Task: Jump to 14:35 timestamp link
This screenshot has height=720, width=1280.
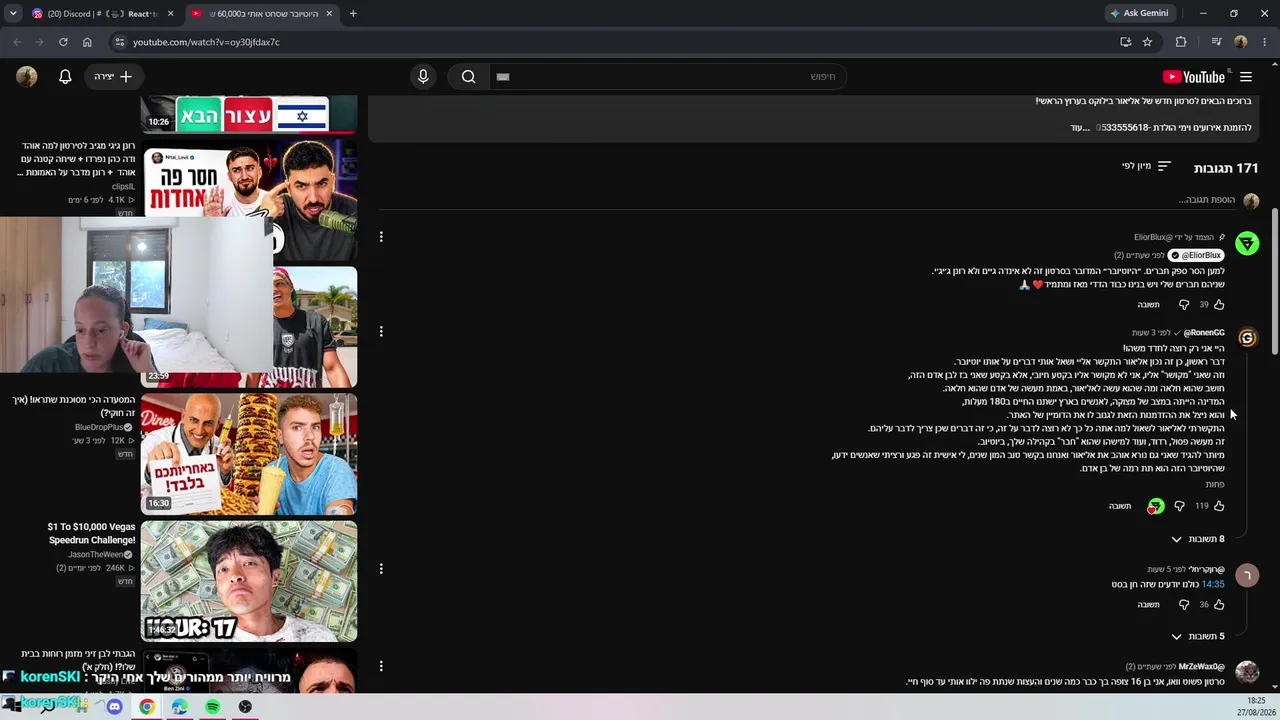Action: click(1213, 584)
